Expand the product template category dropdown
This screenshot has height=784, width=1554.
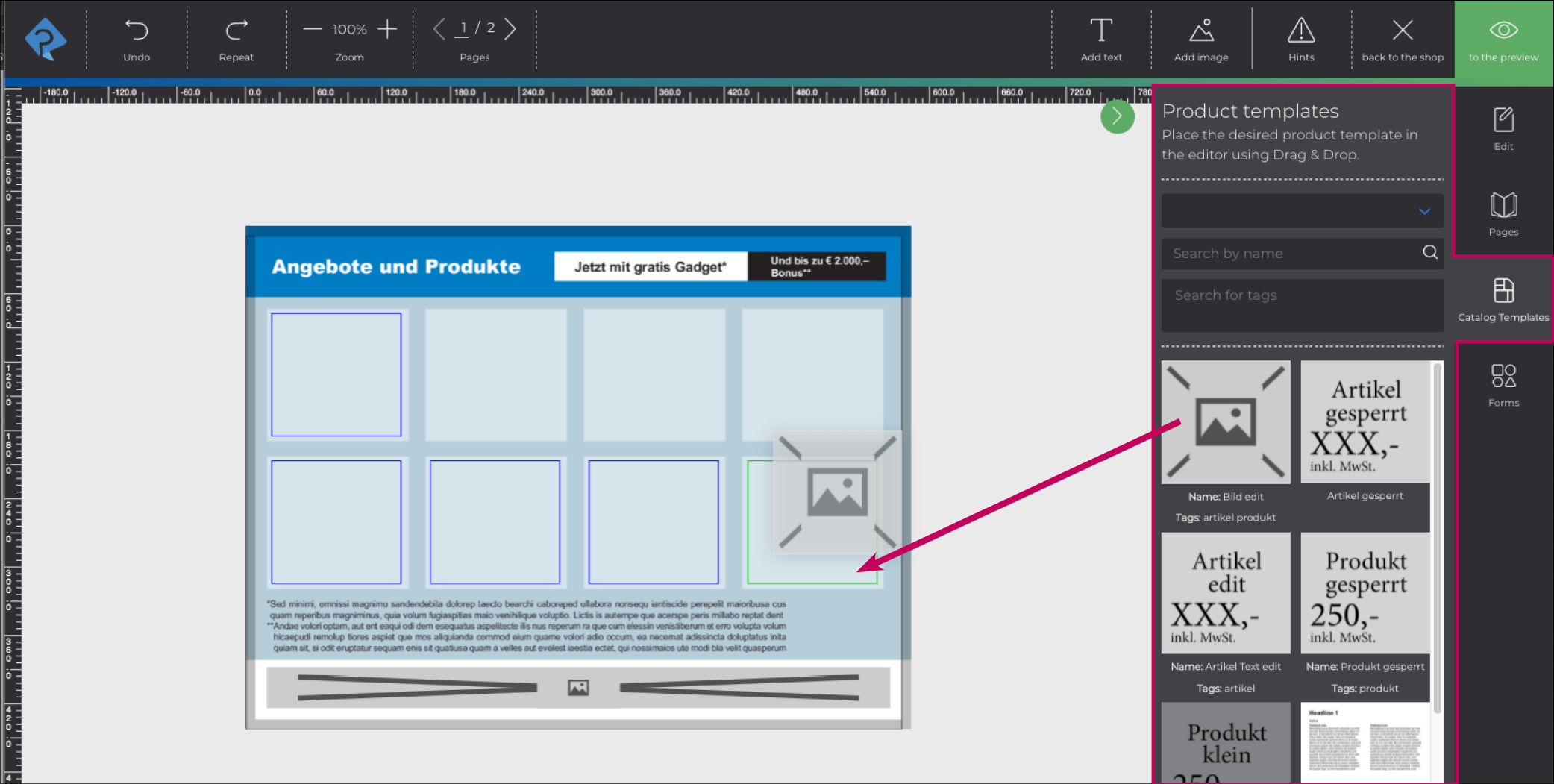[x=1302, y=212]
